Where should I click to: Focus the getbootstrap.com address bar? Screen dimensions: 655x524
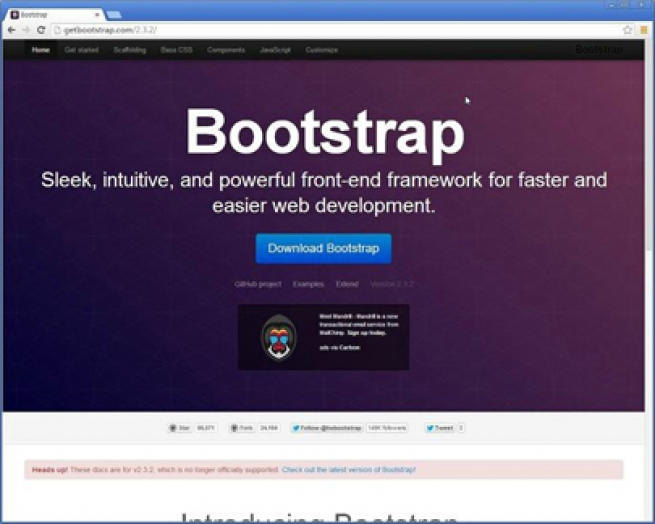click(x=334, y=30)
